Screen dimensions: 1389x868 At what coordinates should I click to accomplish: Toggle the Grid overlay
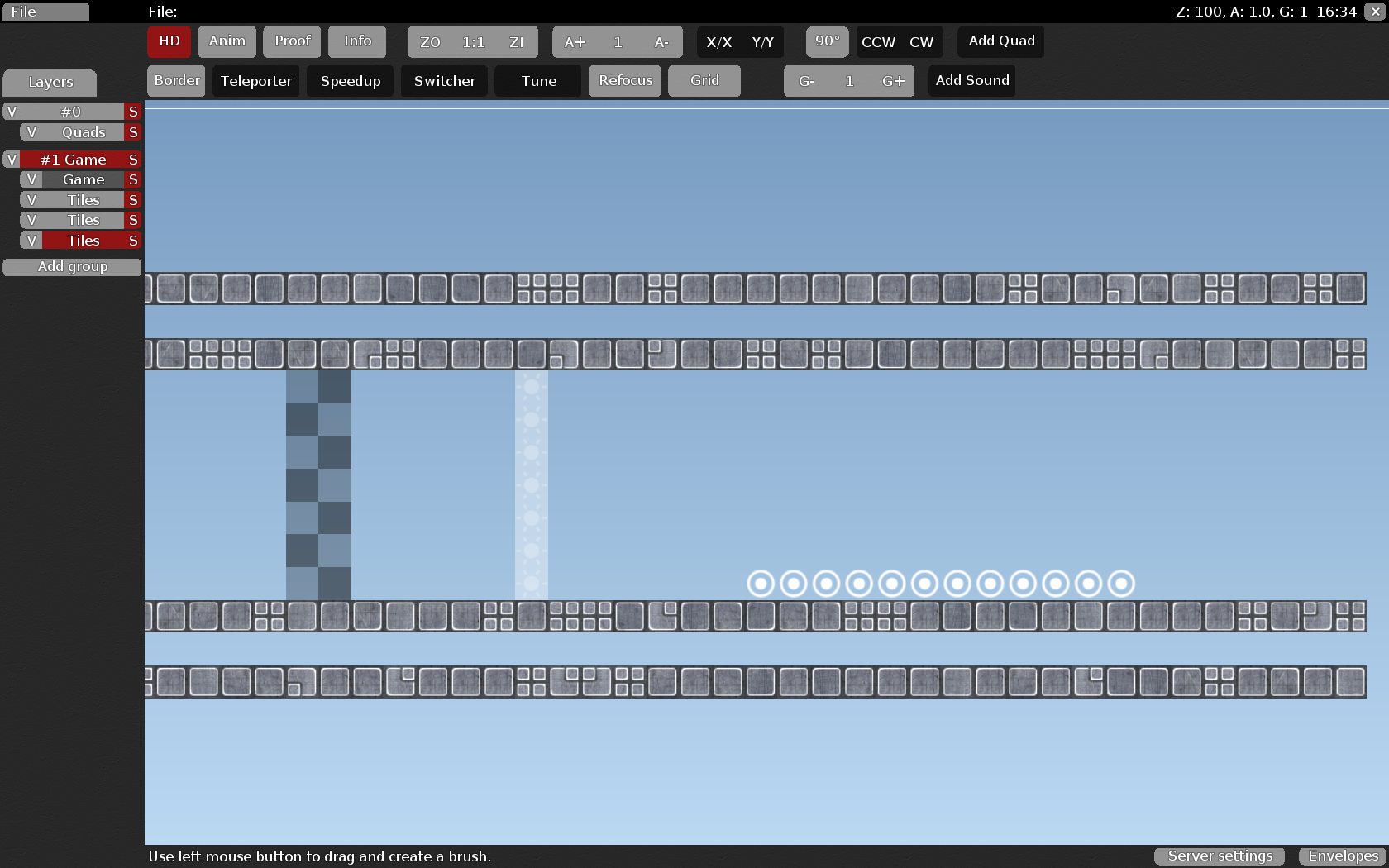point(704,80)
